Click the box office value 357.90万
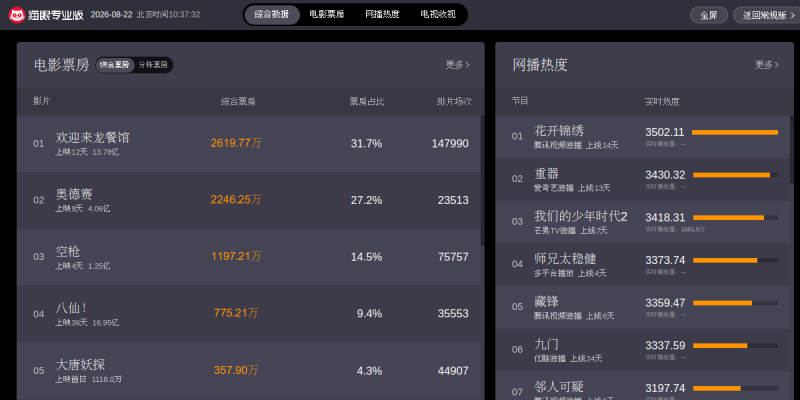800x400 pixels. [x=236, y=370]
